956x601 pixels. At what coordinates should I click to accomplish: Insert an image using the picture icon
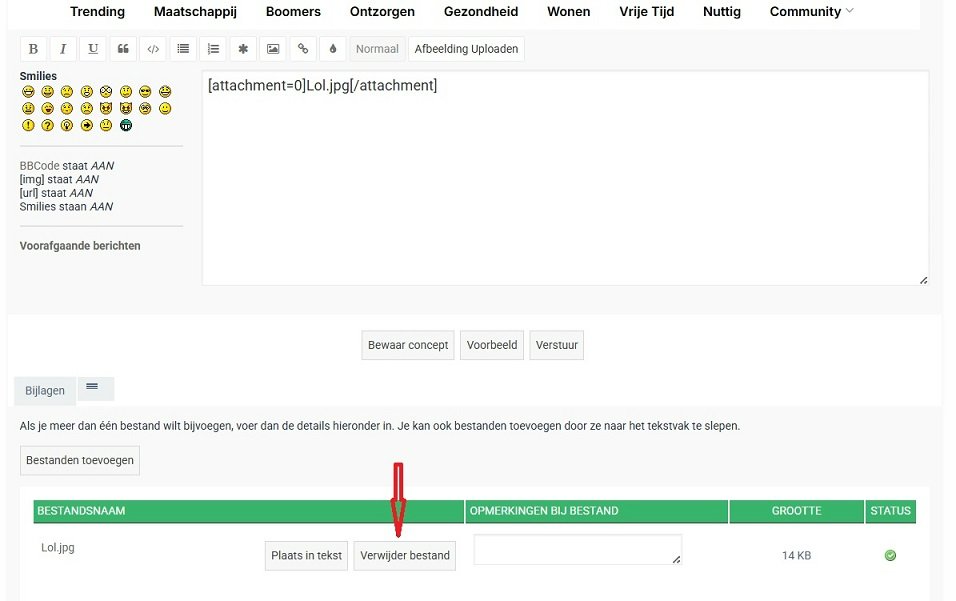click(x=273, y=49)
